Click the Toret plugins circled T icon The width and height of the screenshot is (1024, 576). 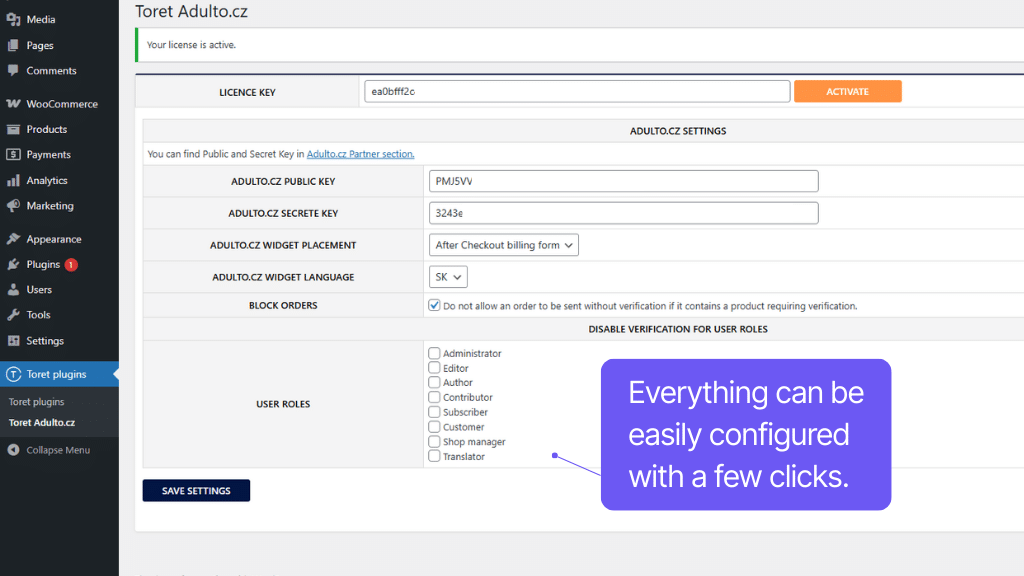pyautogui.click(x=13, y=374)
